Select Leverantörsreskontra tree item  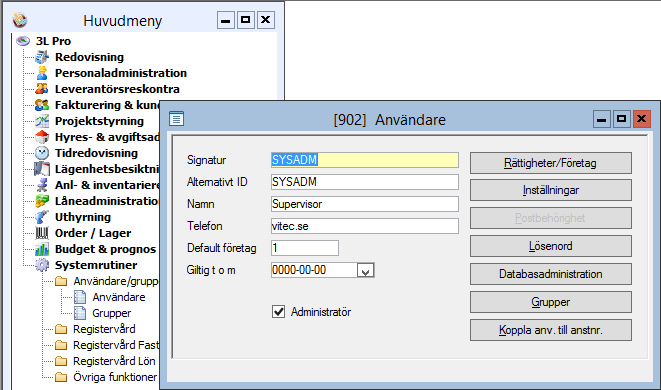click(x=117, y=89)
